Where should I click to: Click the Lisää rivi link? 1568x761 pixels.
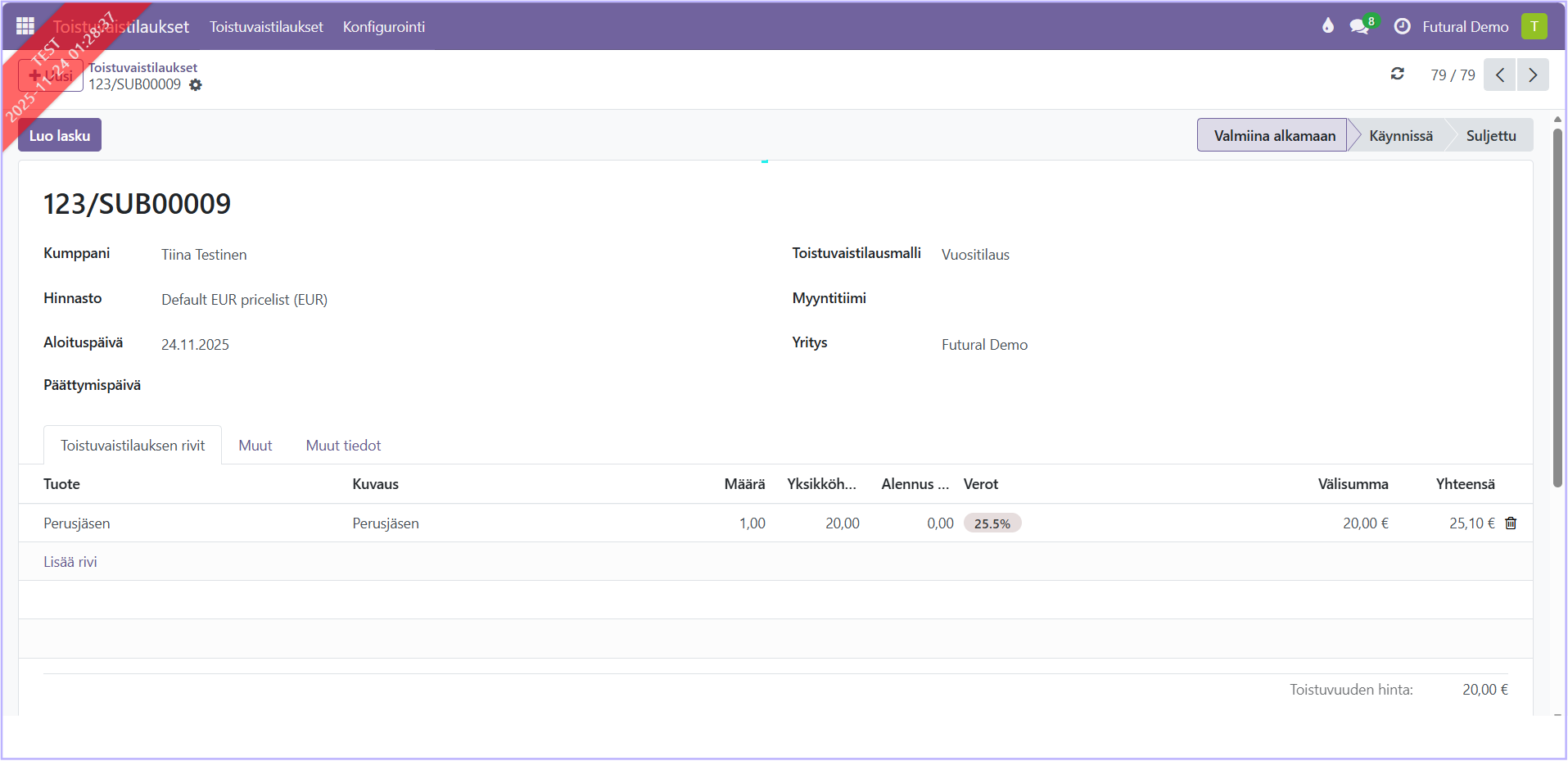coord(70,562)
